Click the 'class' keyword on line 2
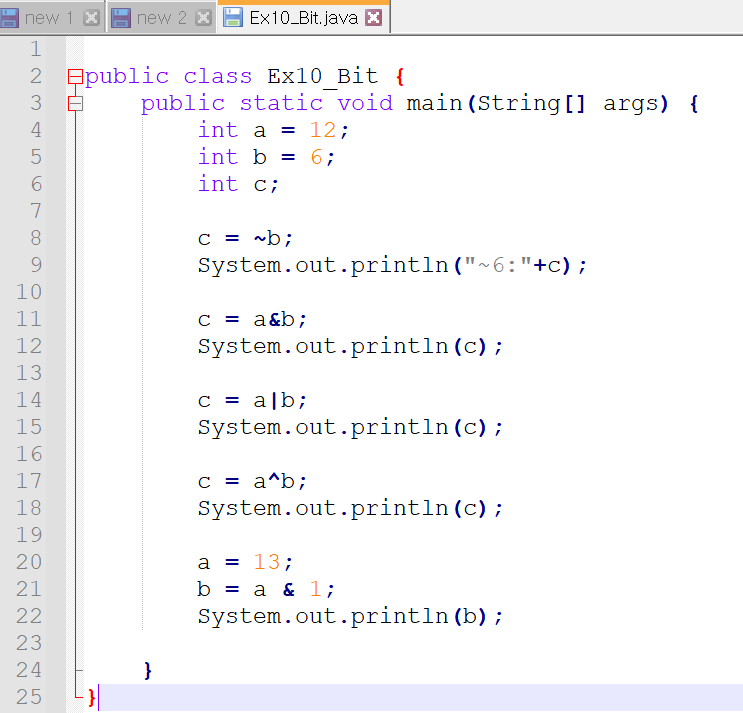Viewport: 743px width, 713px height. (x=217, y=76)
